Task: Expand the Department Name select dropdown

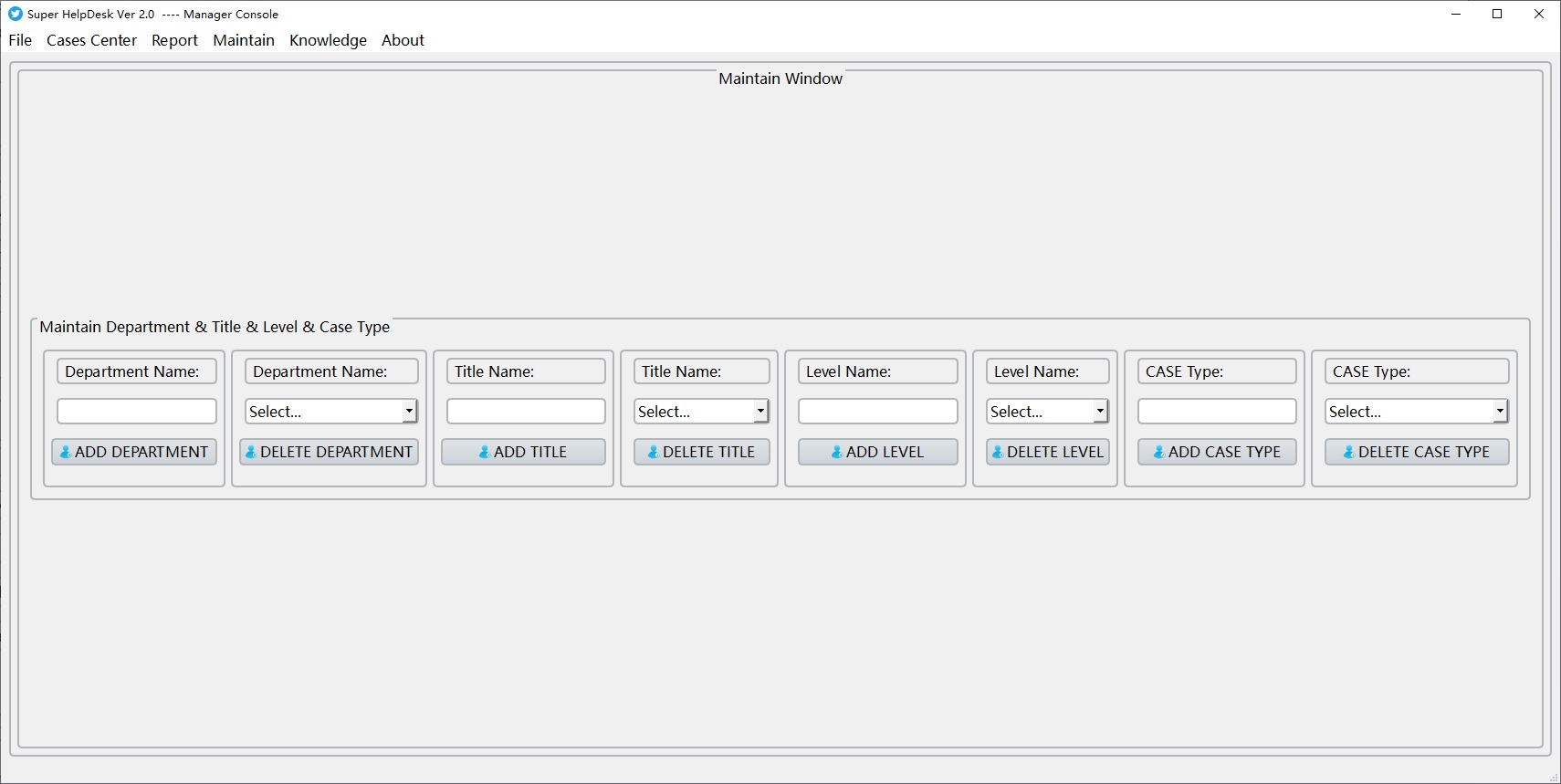Action: [330, 412]
